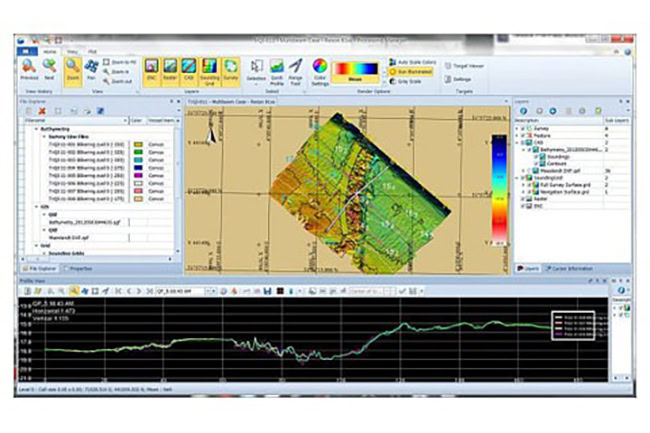650x433 pixels.
Task: Toggle the Sounding Grid layer button
Action: click(x=209, y=71)
